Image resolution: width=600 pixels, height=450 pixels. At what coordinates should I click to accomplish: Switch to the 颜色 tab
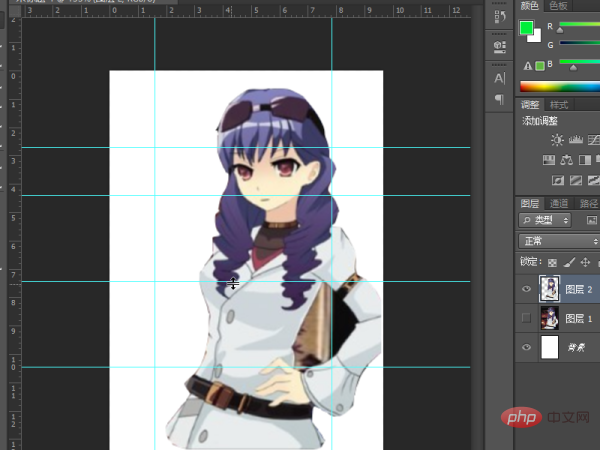pos(530,5)
